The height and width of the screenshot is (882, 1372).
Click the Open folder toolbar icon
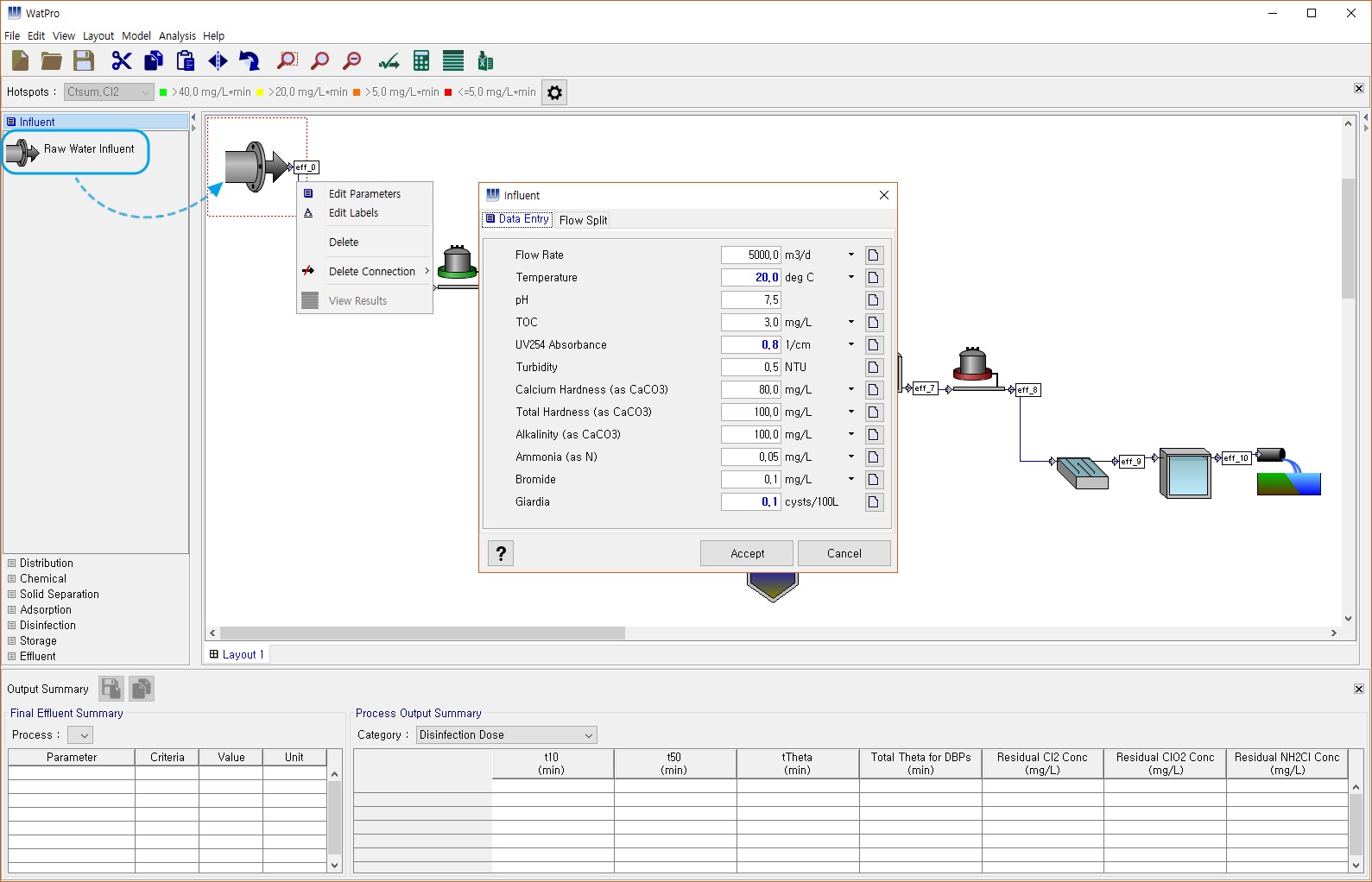tap(52, 60)
